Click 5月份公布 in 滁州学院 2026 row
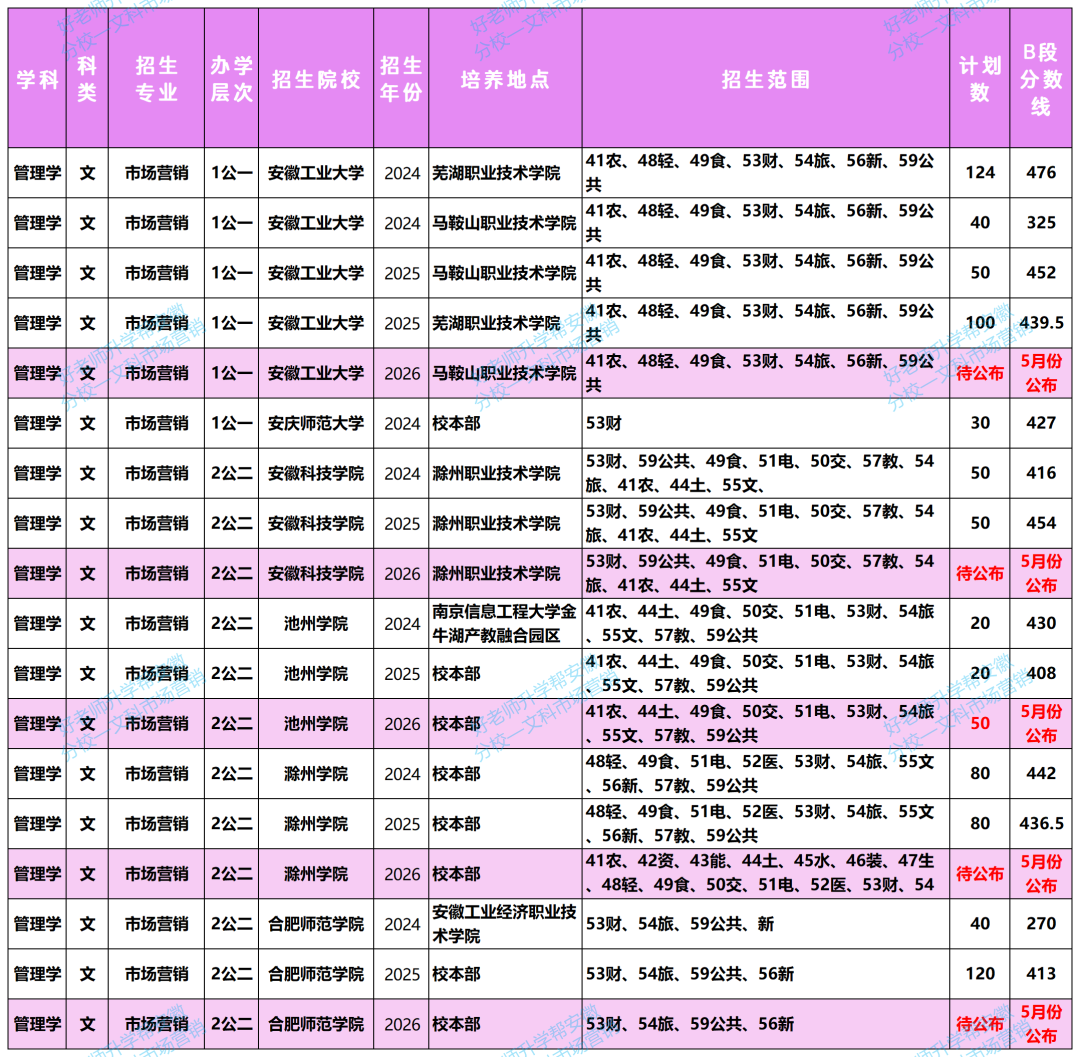This screenshot has width=1080, height=1057. pyautogui.click(x=1041, y=873)
